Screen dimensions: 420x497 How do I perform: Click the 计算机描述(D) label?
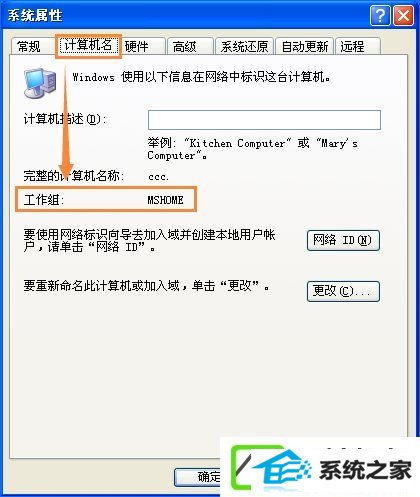click(65, 119)
